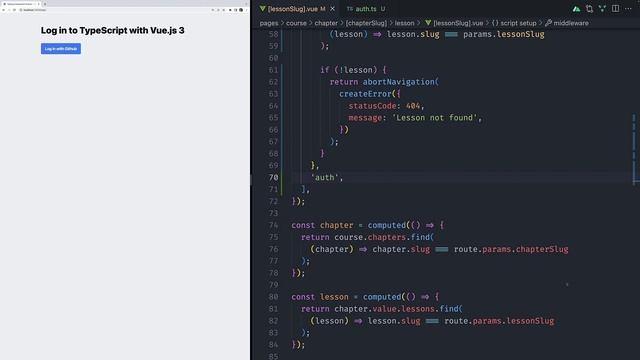Click 'lessonSlug' at end of line 82
Viewport: 640px width, 360px height.
[x=530, y=321]
